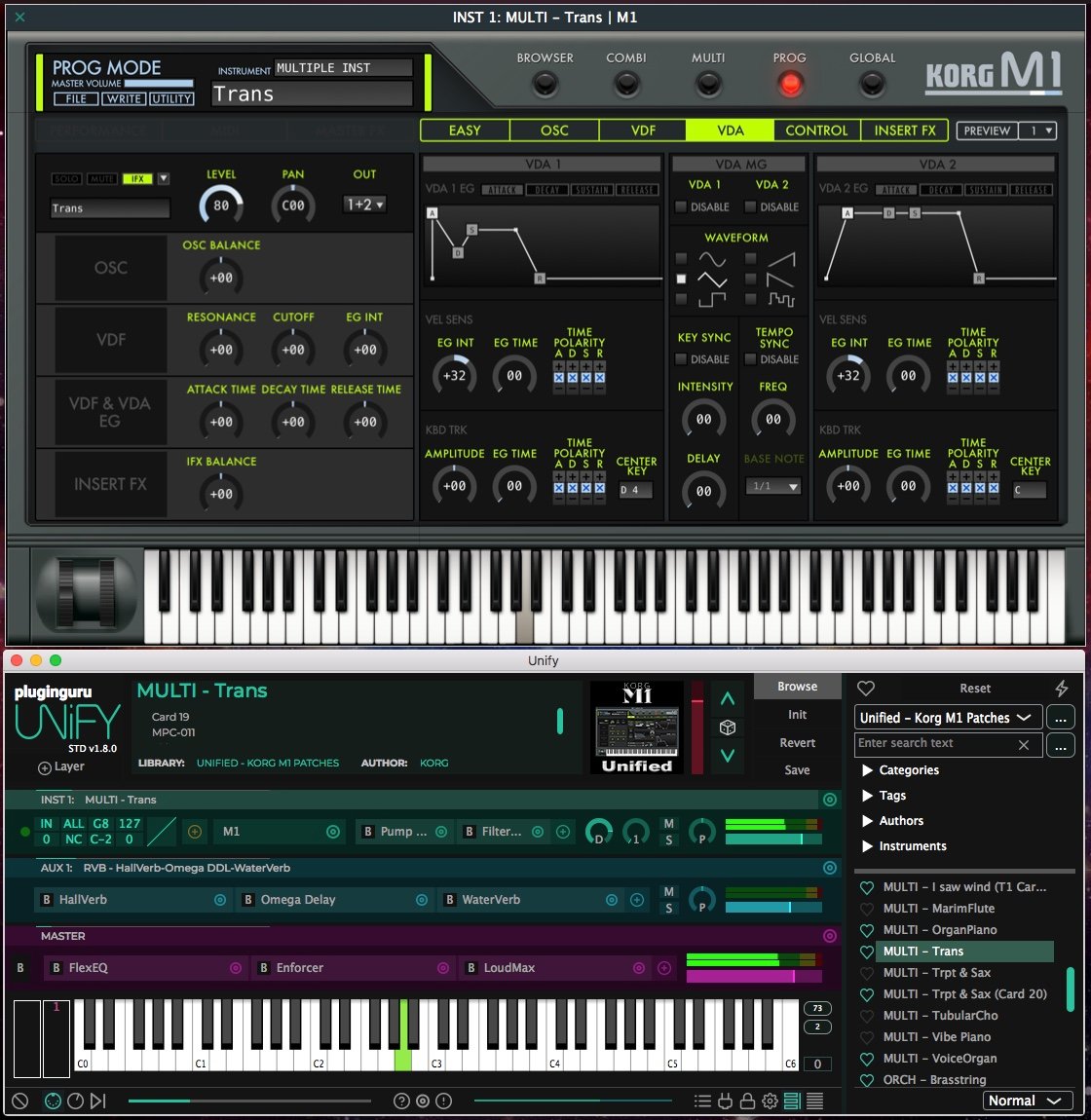Viewport: 1091px width, 1120px height.
Task: Open M1 instrument slot options circle icon
Action: 333,832
